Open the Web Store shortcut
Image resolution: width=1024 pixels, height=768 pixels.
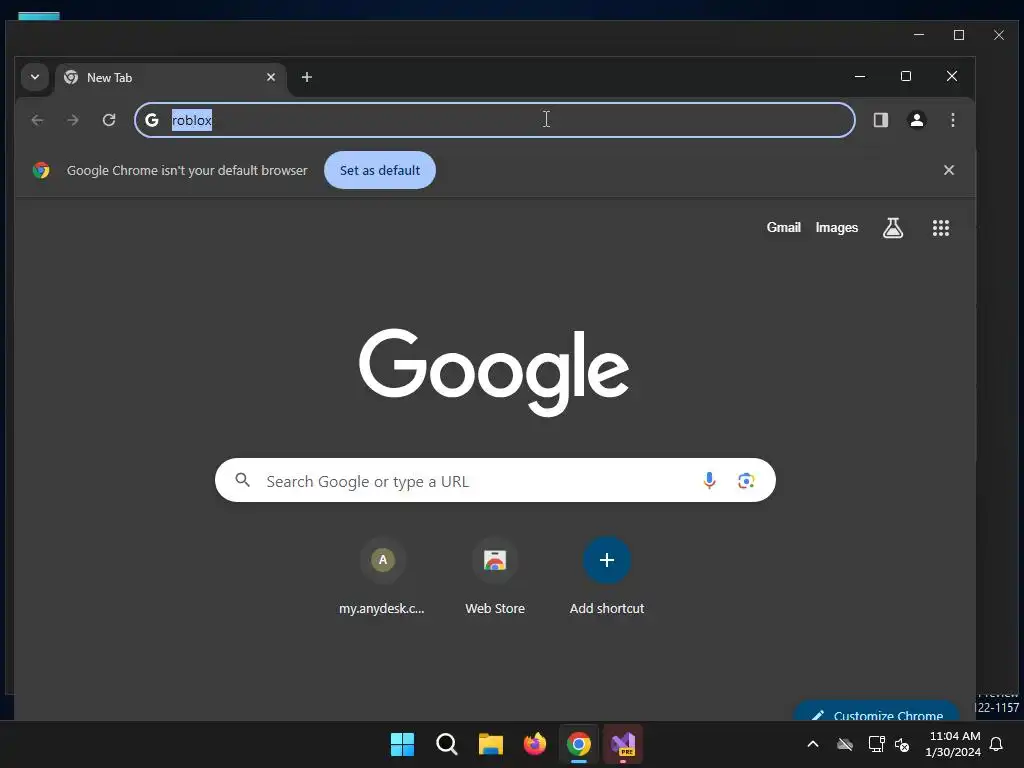click(x=495, y=577)
